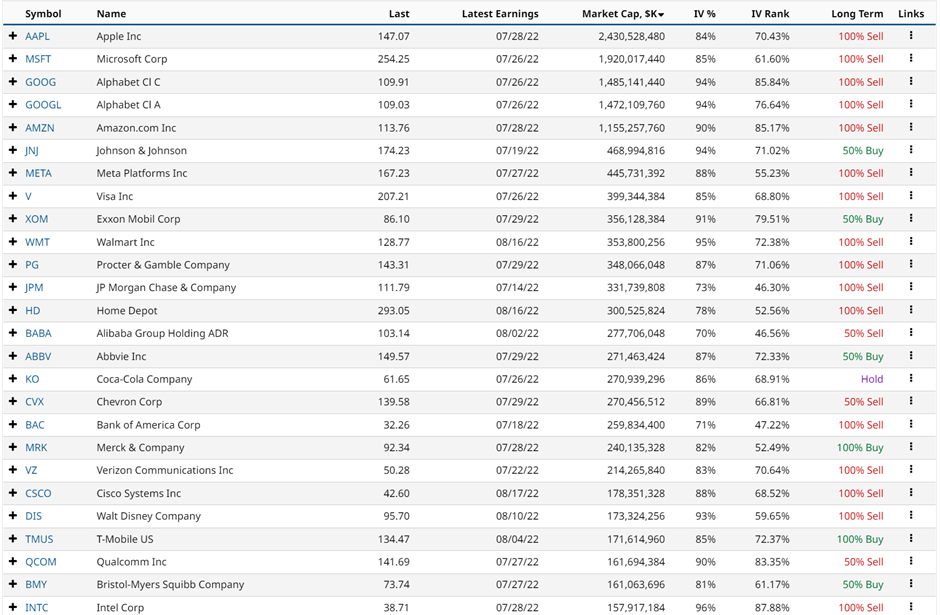The width and height of the screenshot is (940, 615).
Task: Open the links menu for Walmart Inc
Action: click(x=911, y=242)
